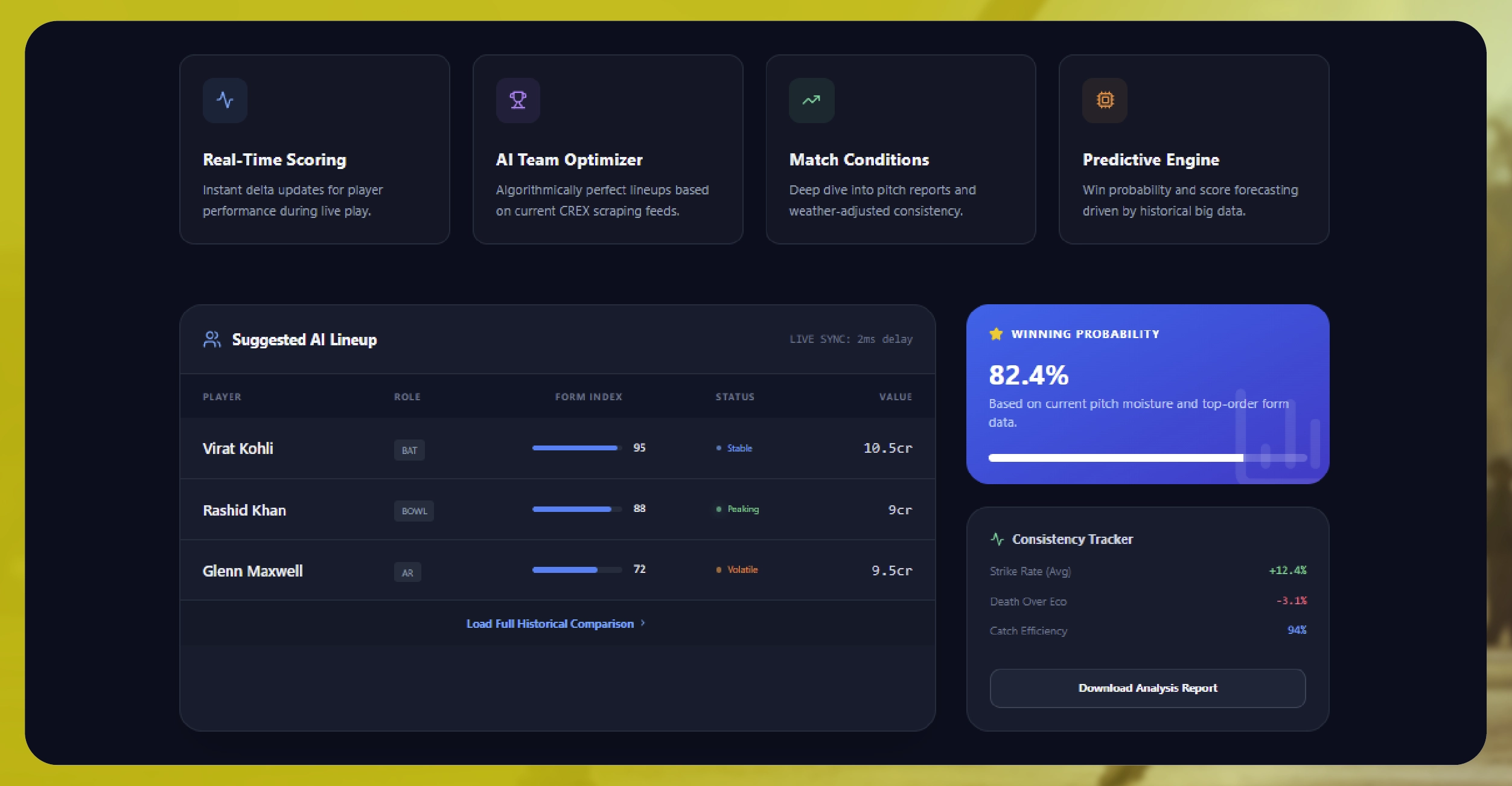Click the Predictive Engine chip icon
Viewport: 1512px width, 786px height.
point(1105,100)
